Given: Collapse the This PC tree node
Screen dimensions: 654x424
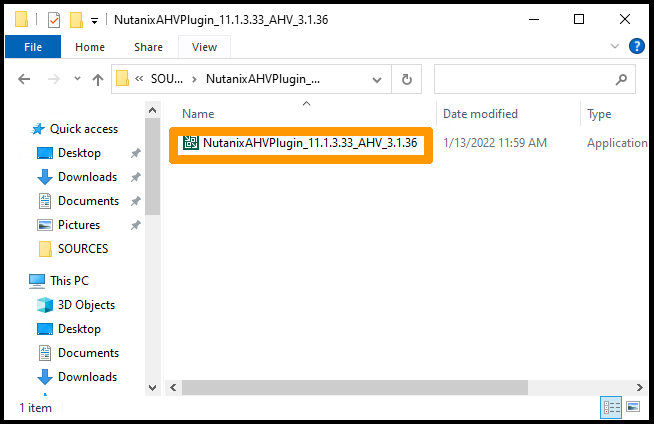Looking at the screenshot, I should pos(20,281).
